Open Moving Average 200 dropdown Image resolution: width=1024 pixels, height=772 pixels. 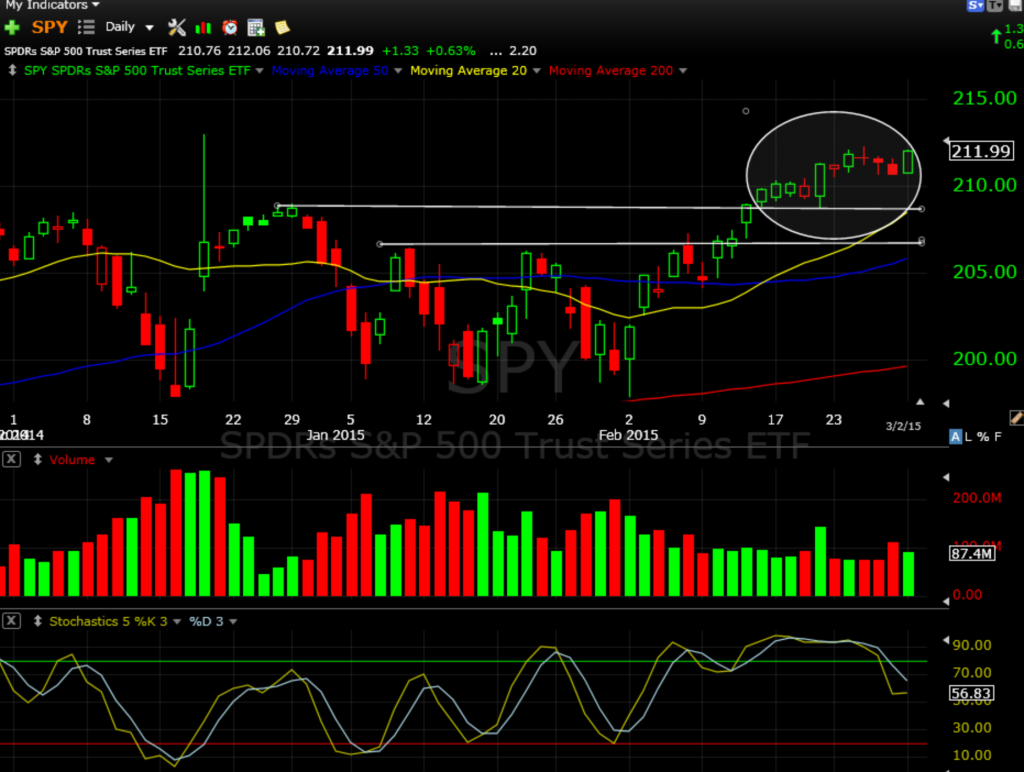tap(683, 71)
